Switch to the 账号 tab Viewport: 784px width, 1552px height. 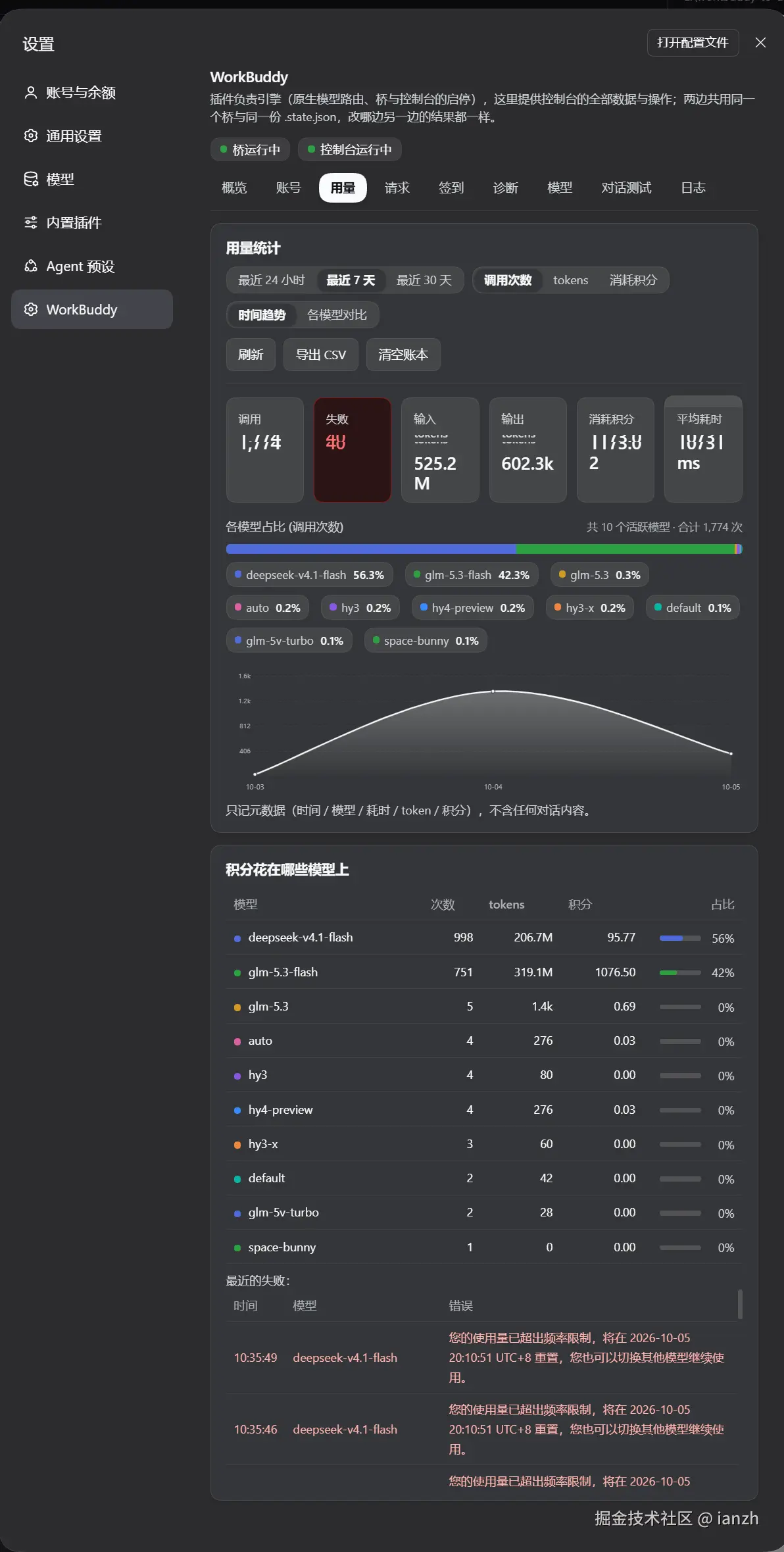pos(288,188)
